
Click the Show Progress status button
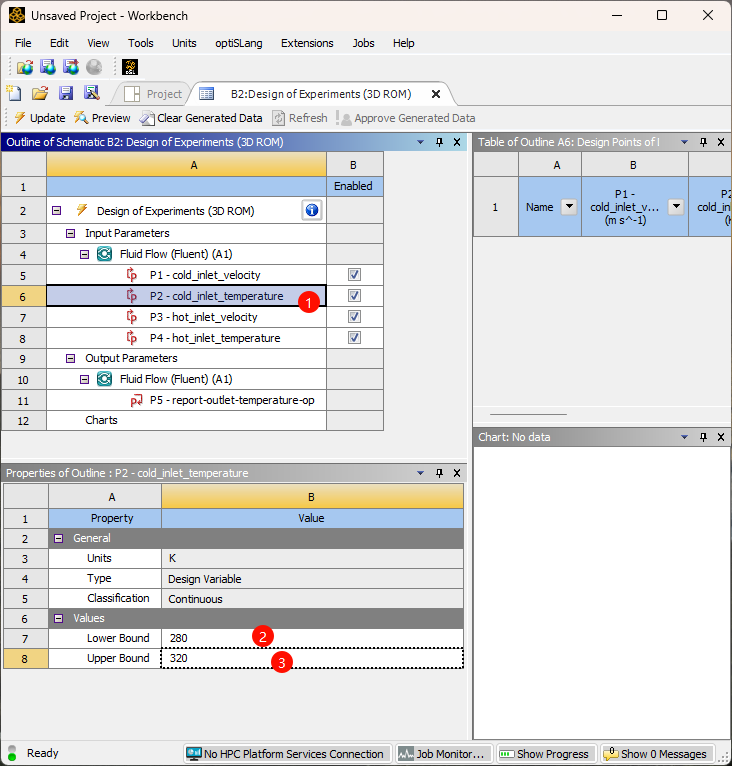click(545, 754)
